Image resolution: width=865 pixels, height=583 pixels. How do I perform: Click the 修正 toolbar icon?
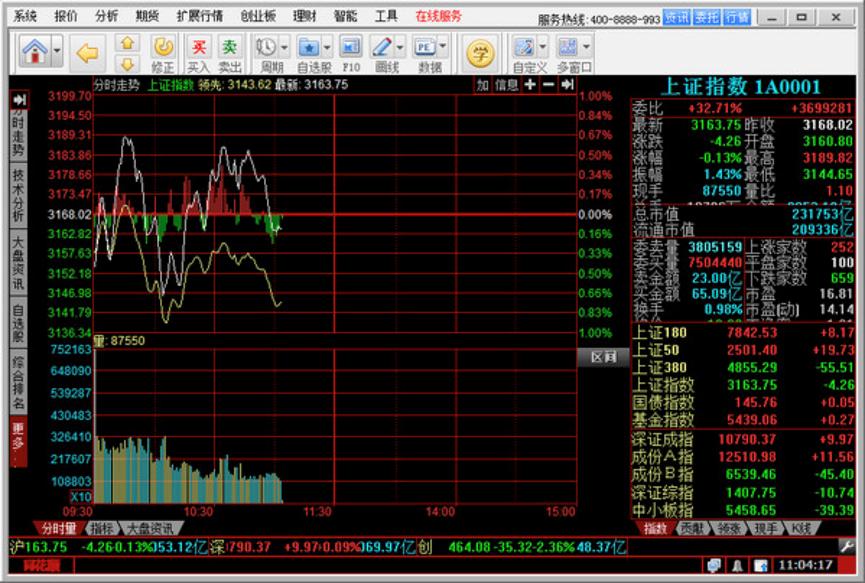point(163,47)
